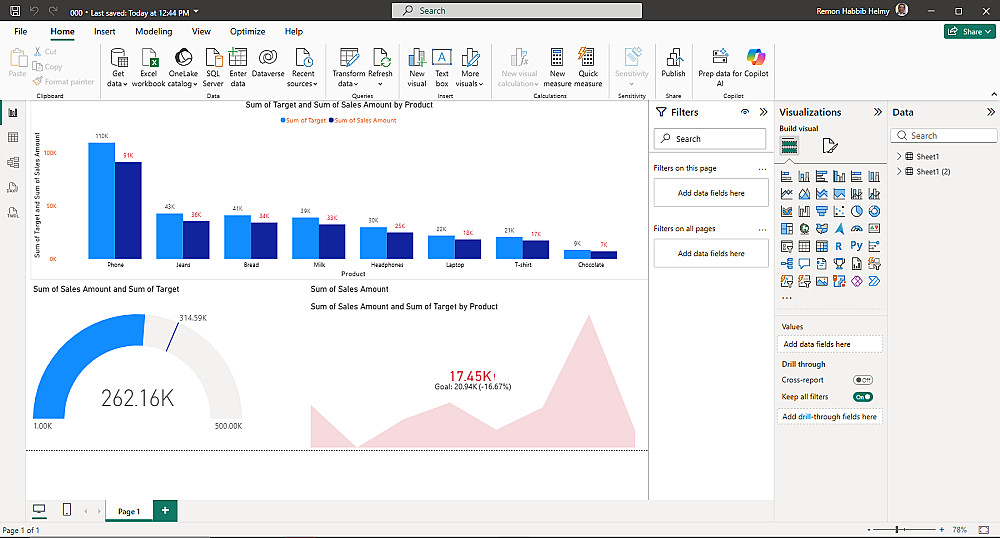Viewport: 1000px width, 538px height.
Task: Collapse the Data pane
Action: tap(990, 112)
